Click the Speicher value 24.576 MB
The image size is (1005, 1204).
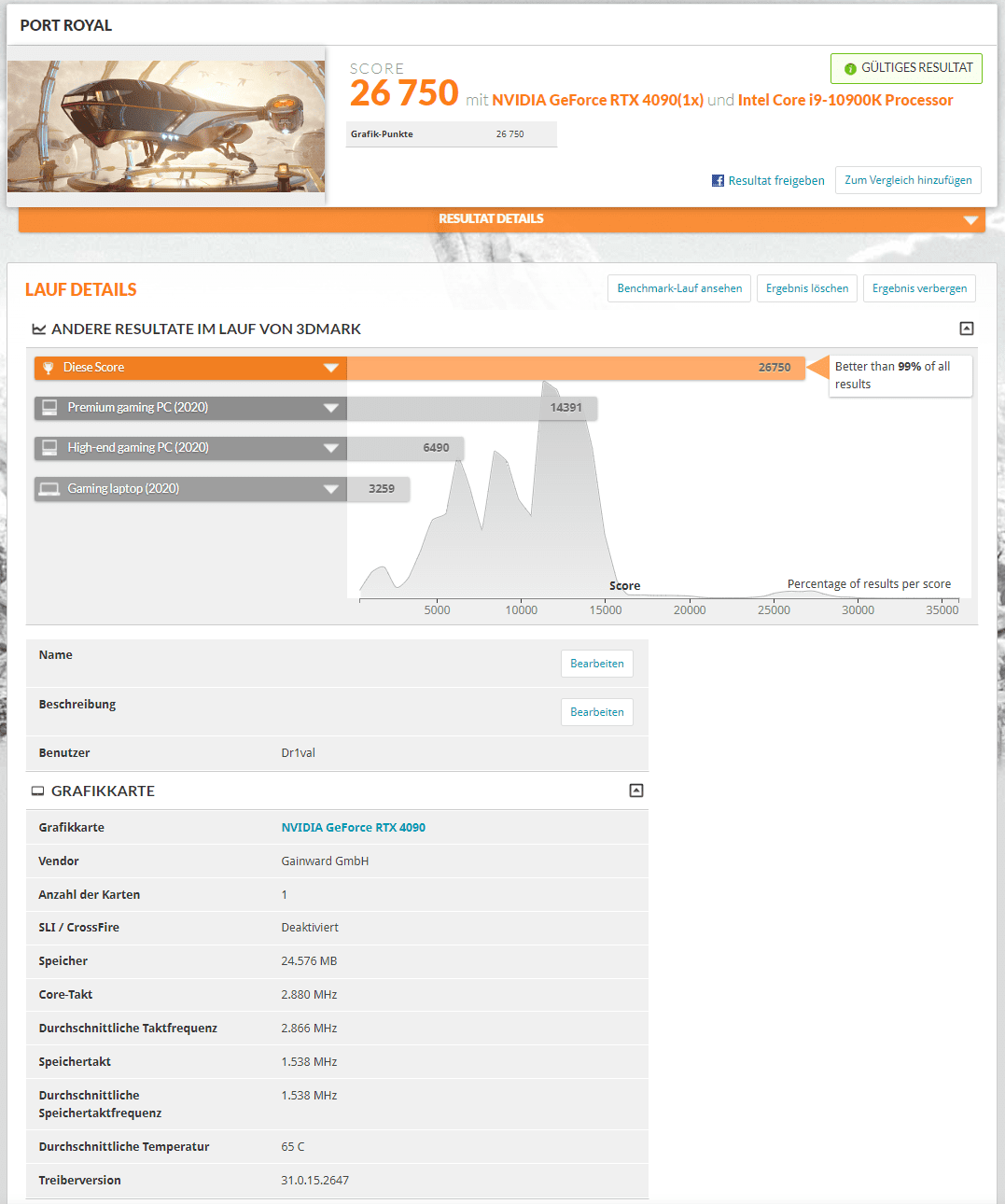[x=309, y=961]
